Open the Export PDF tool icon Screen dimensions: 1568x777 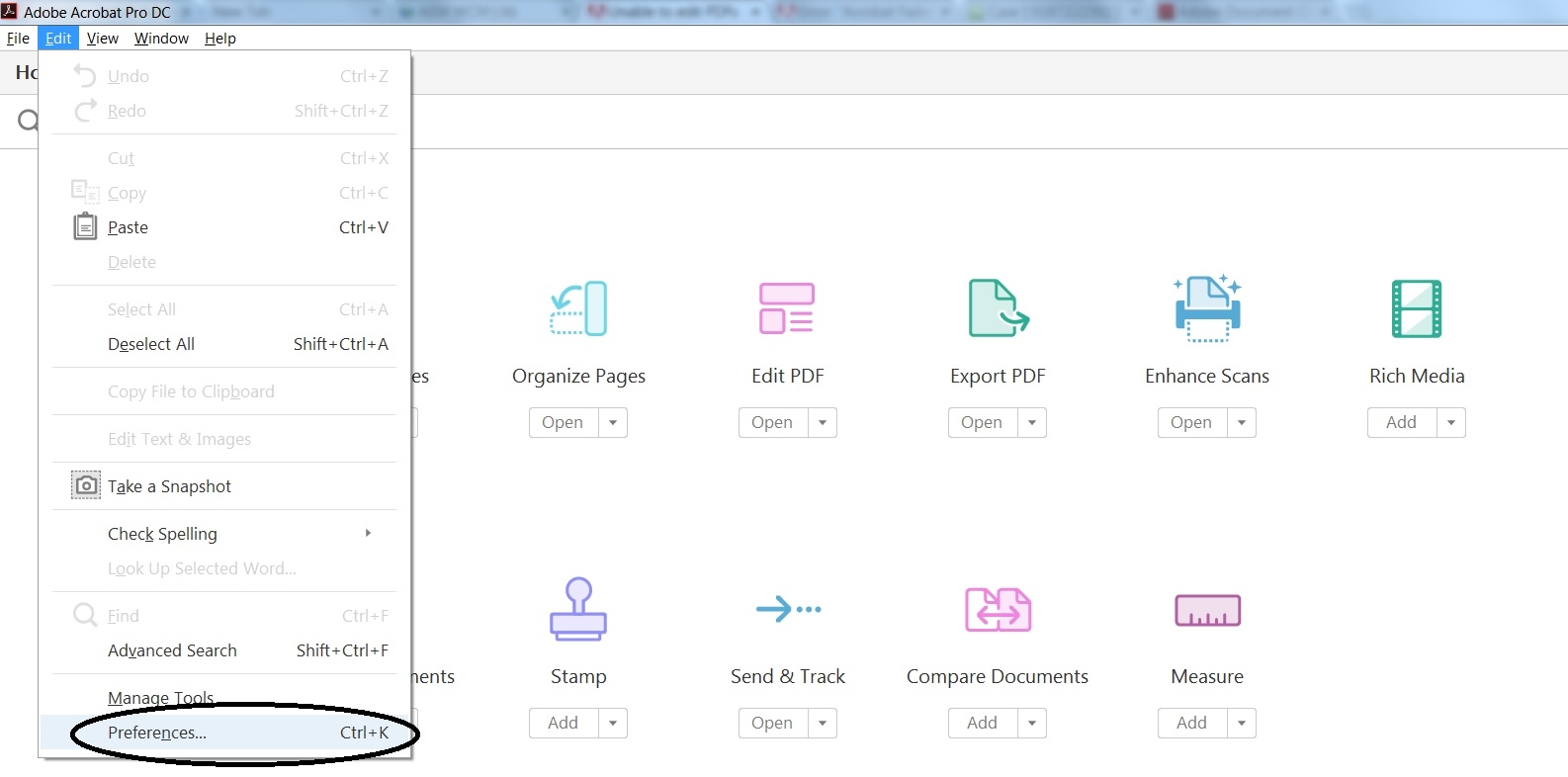click(998, 308)
